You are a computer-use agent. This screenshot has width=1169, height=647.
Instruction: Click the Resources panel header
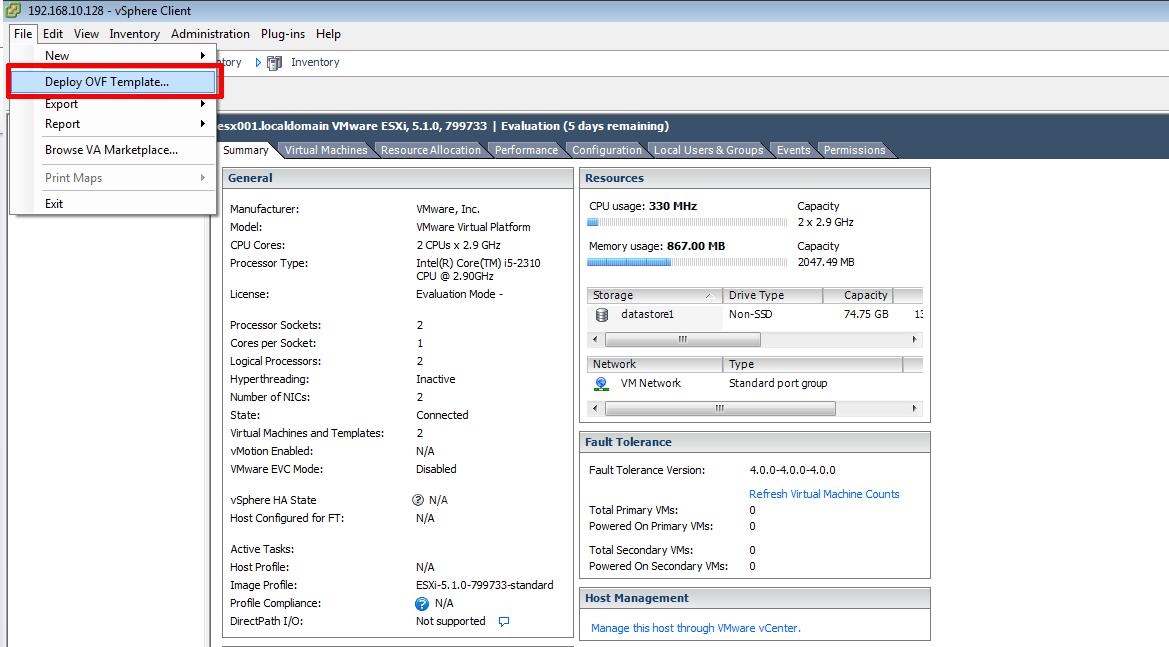pos(754,179)
